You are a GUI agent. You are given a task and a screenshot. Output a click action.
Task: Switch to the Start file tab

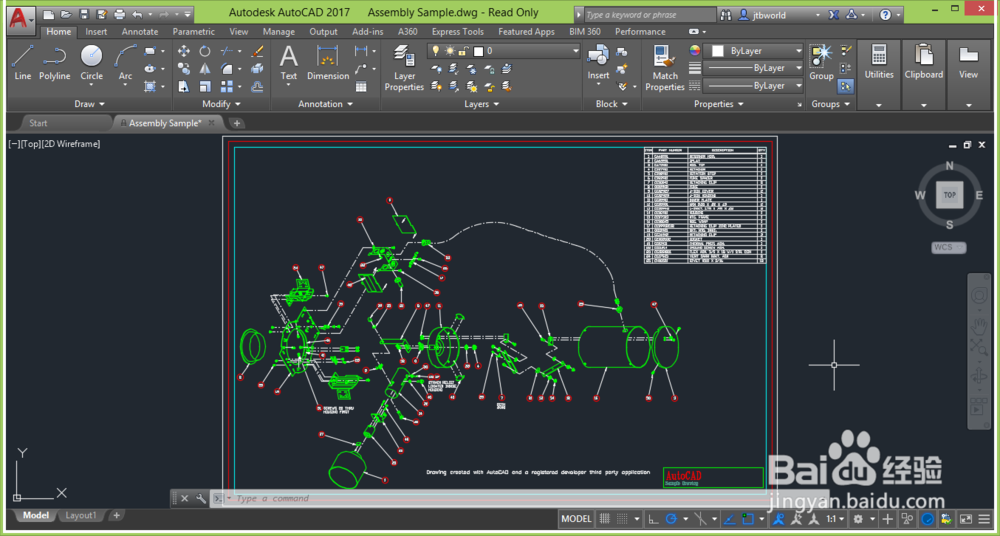click(38, 123)
